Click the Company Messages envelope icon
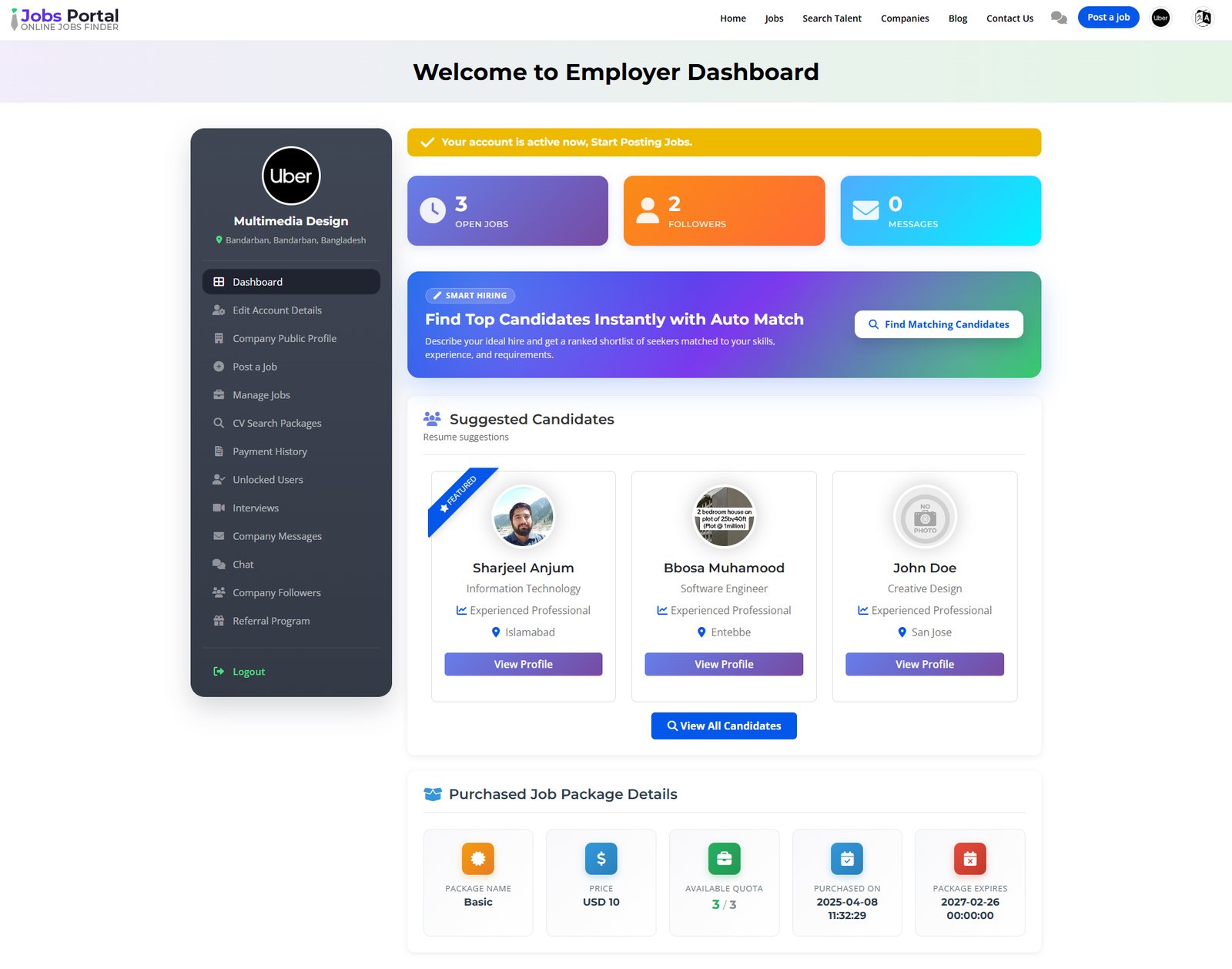This screenshot has height=969, width=1232. coord(219,536)
